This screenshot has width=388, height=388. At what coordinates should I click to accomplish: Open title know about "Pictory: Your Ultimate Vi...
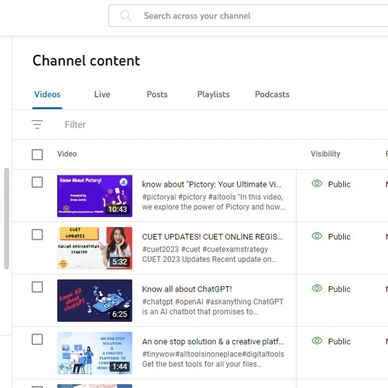pyautogui.click(x=212, y=184)
